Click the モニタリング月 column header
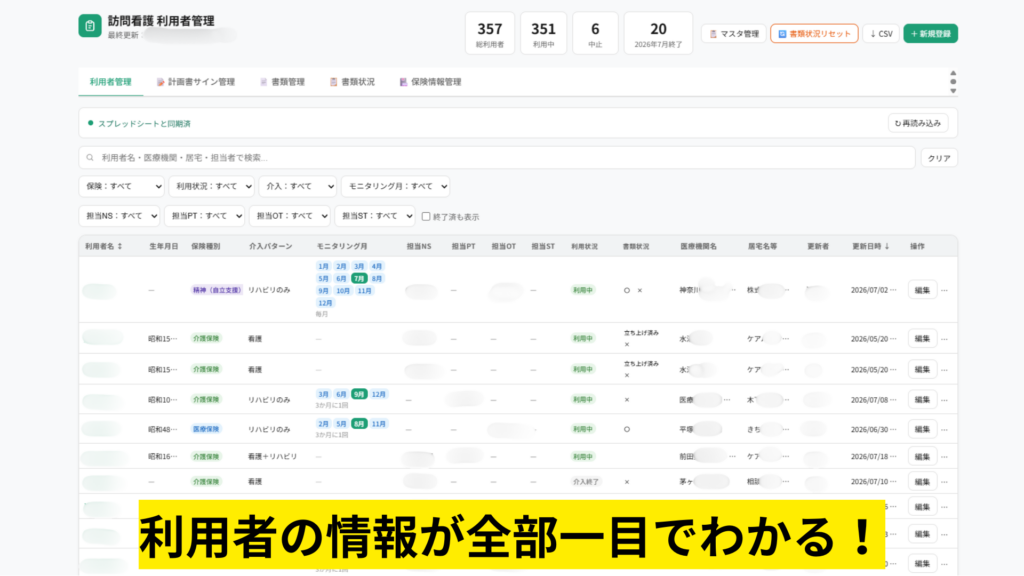 click(342, 246)
